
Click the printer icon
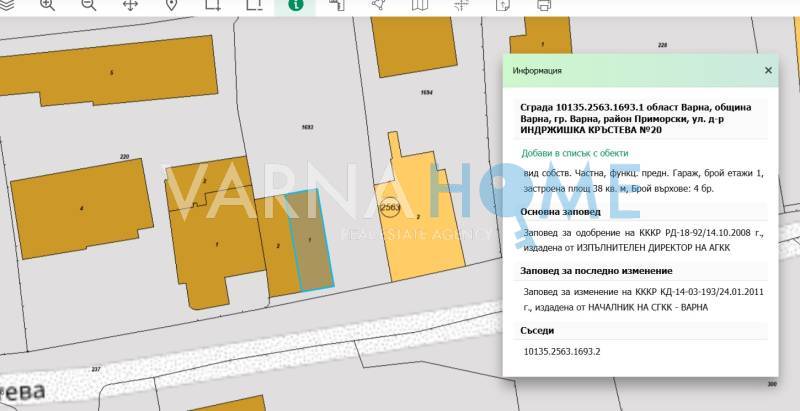544,5
